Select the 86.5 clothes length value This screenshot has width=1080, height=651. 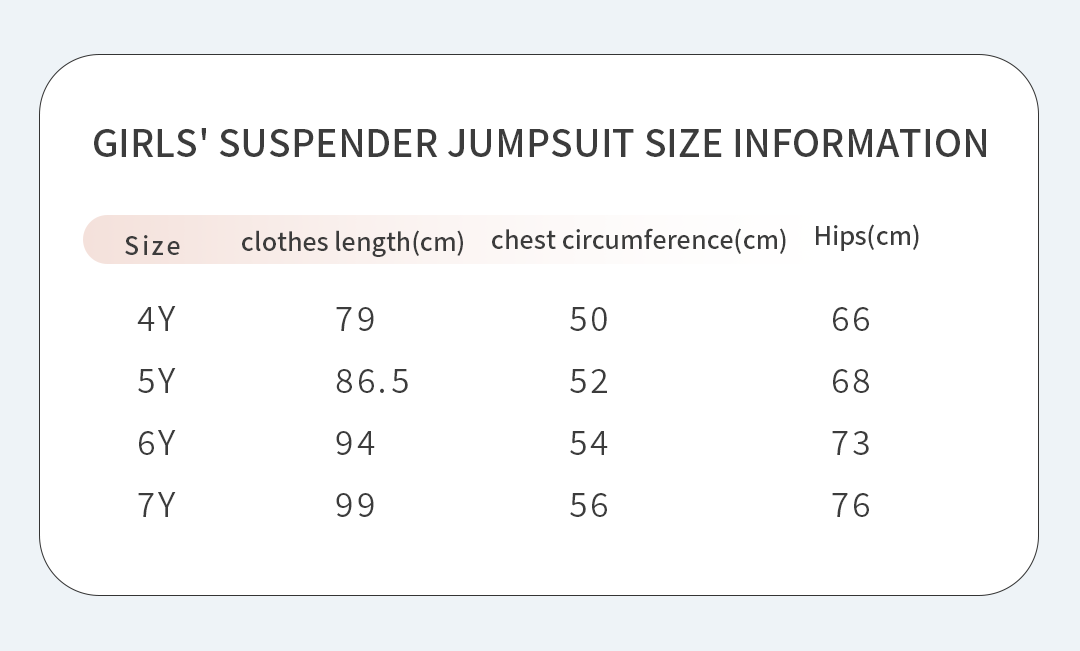pos(372,381)
